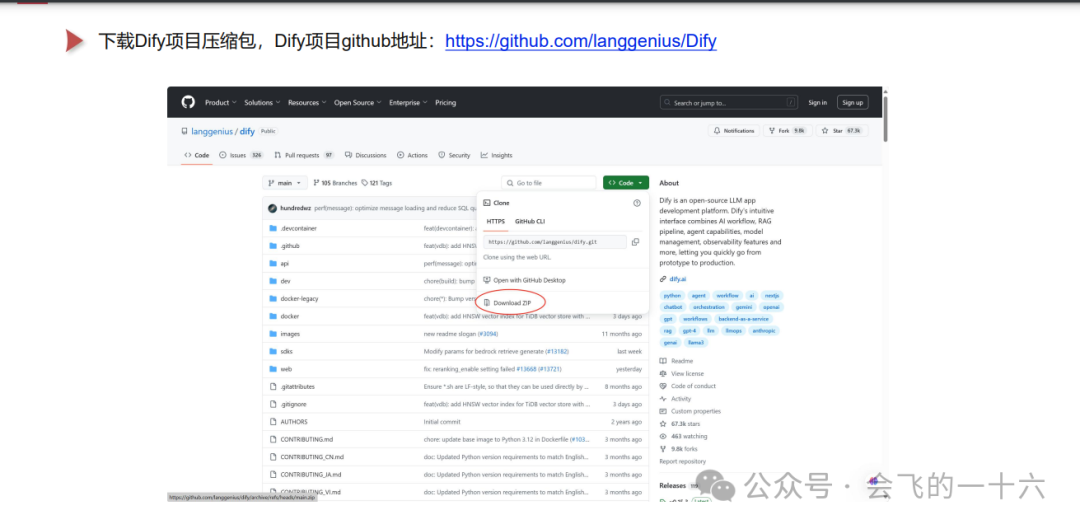Image resolution: width=1080 pixels, height=529 pixels.
Task: Click the star icon beside 67.3k stars
Action: point(663,424)
